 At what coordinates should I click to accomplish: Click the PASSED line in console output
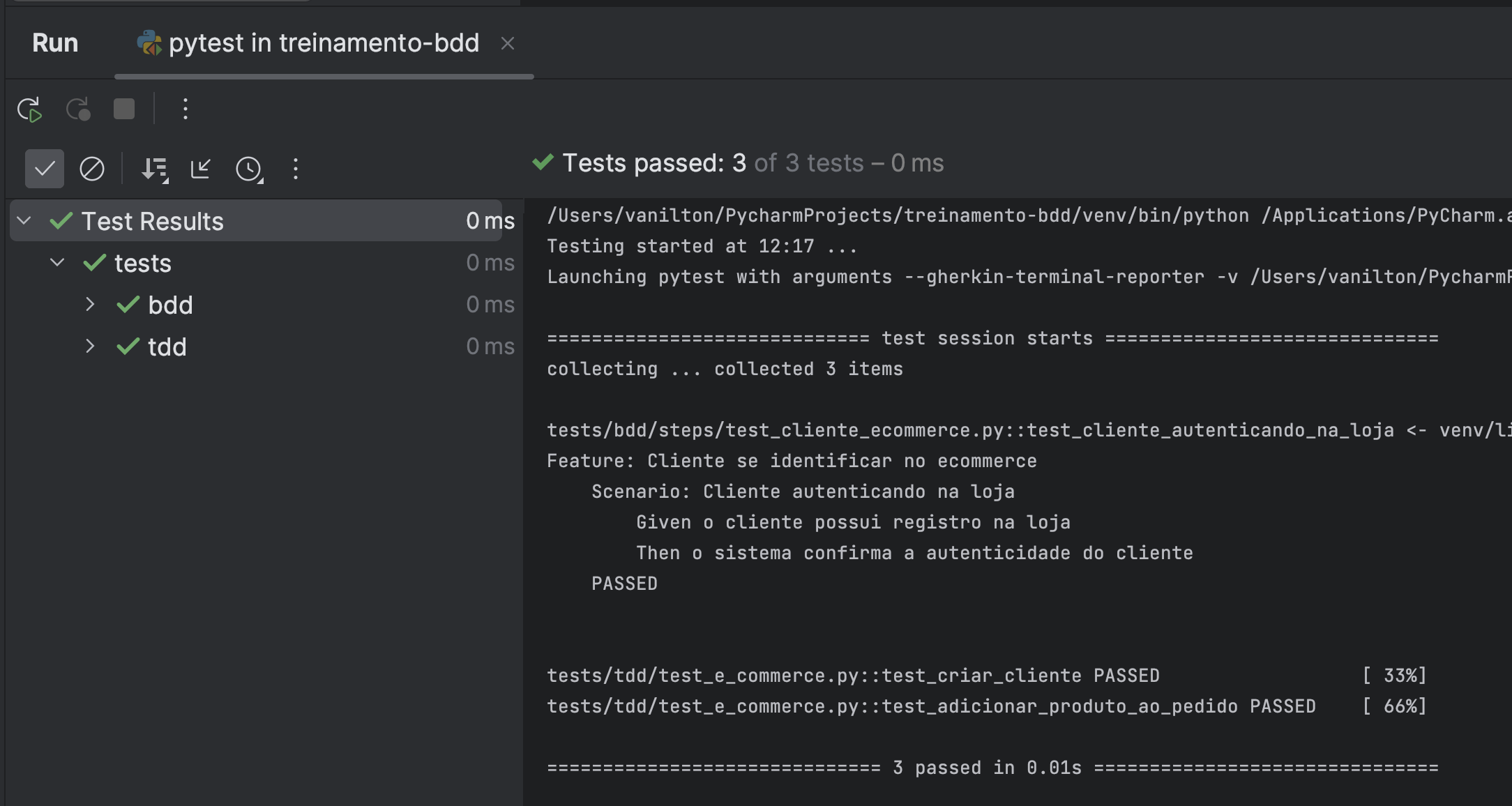[x=624, y=584]
